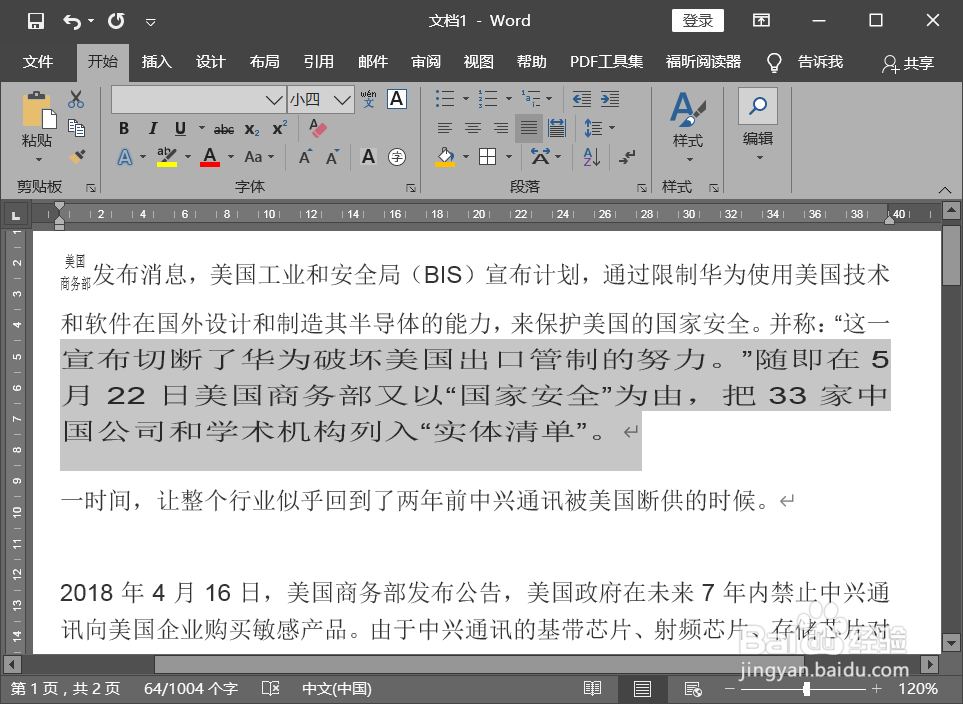Image resolution: width=963 pixels, height=704 pixels.
Task: Click the Save icon in title bar
Action: tap(36, 22)
